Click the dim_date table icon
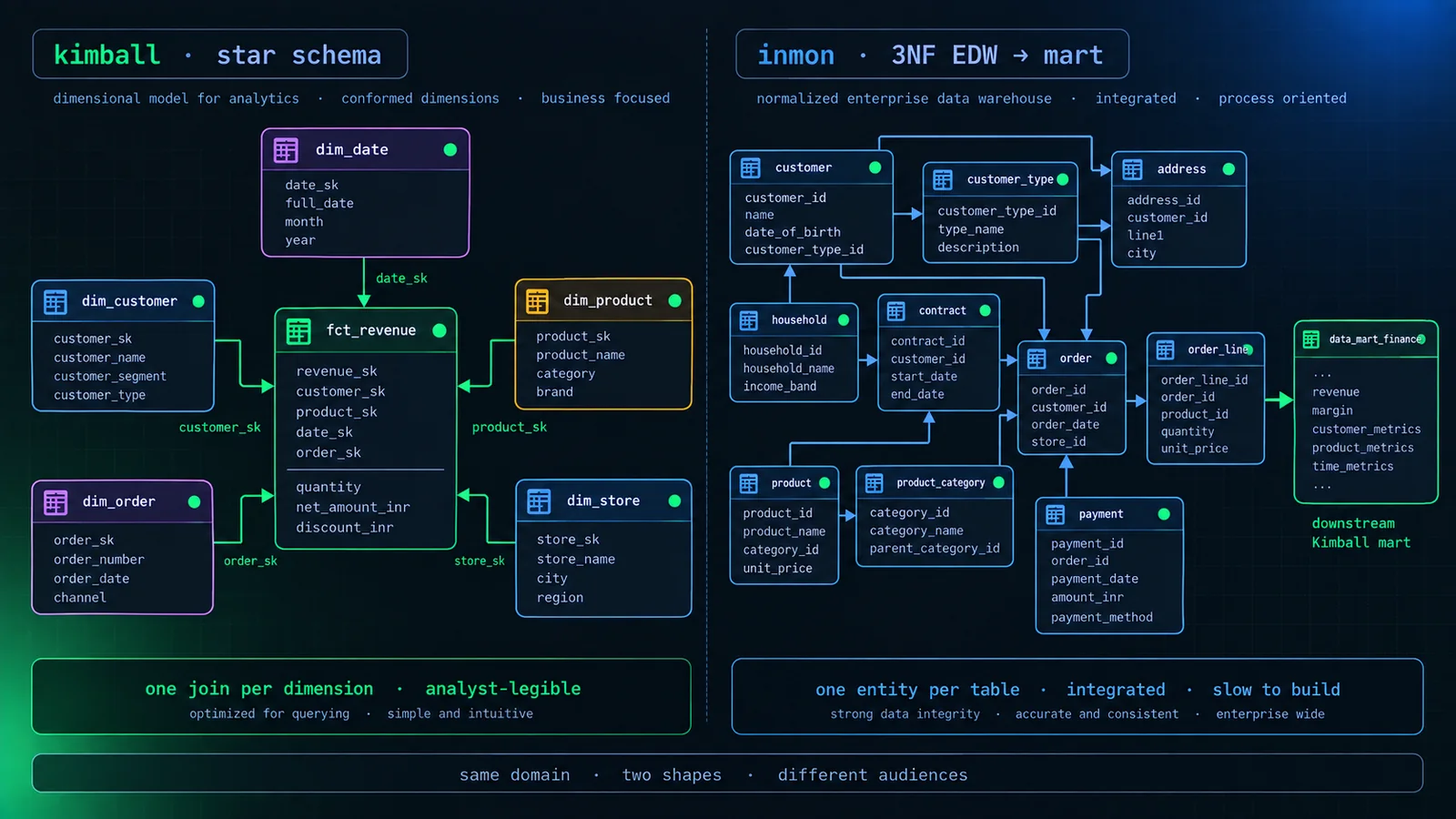This screenshot has height=819, width=1456. pos(286,150)
